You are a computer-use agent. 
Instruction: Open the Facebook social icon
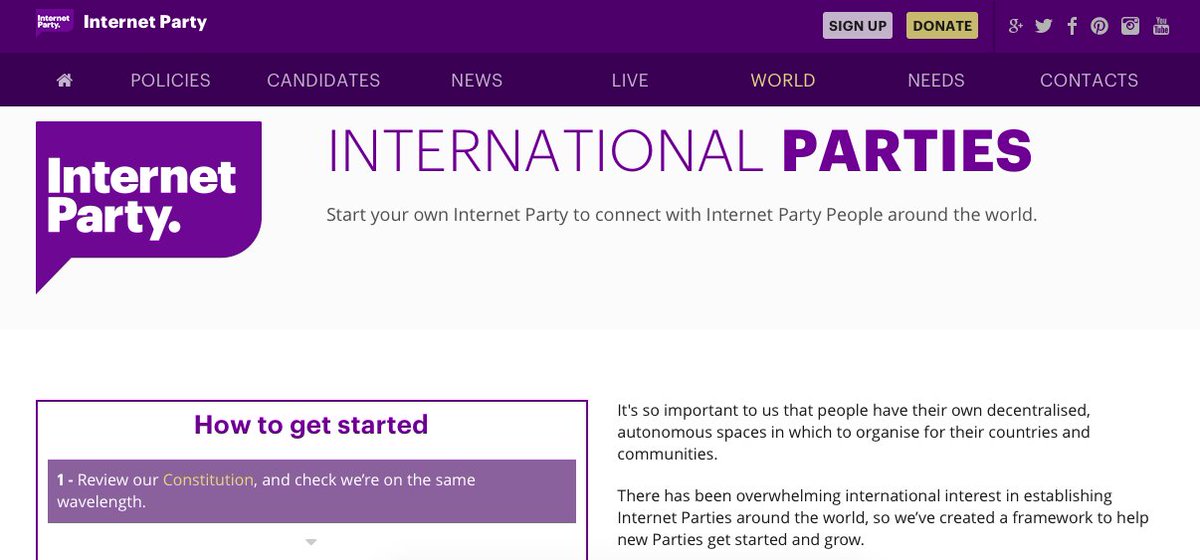[x=1072, y=26]
